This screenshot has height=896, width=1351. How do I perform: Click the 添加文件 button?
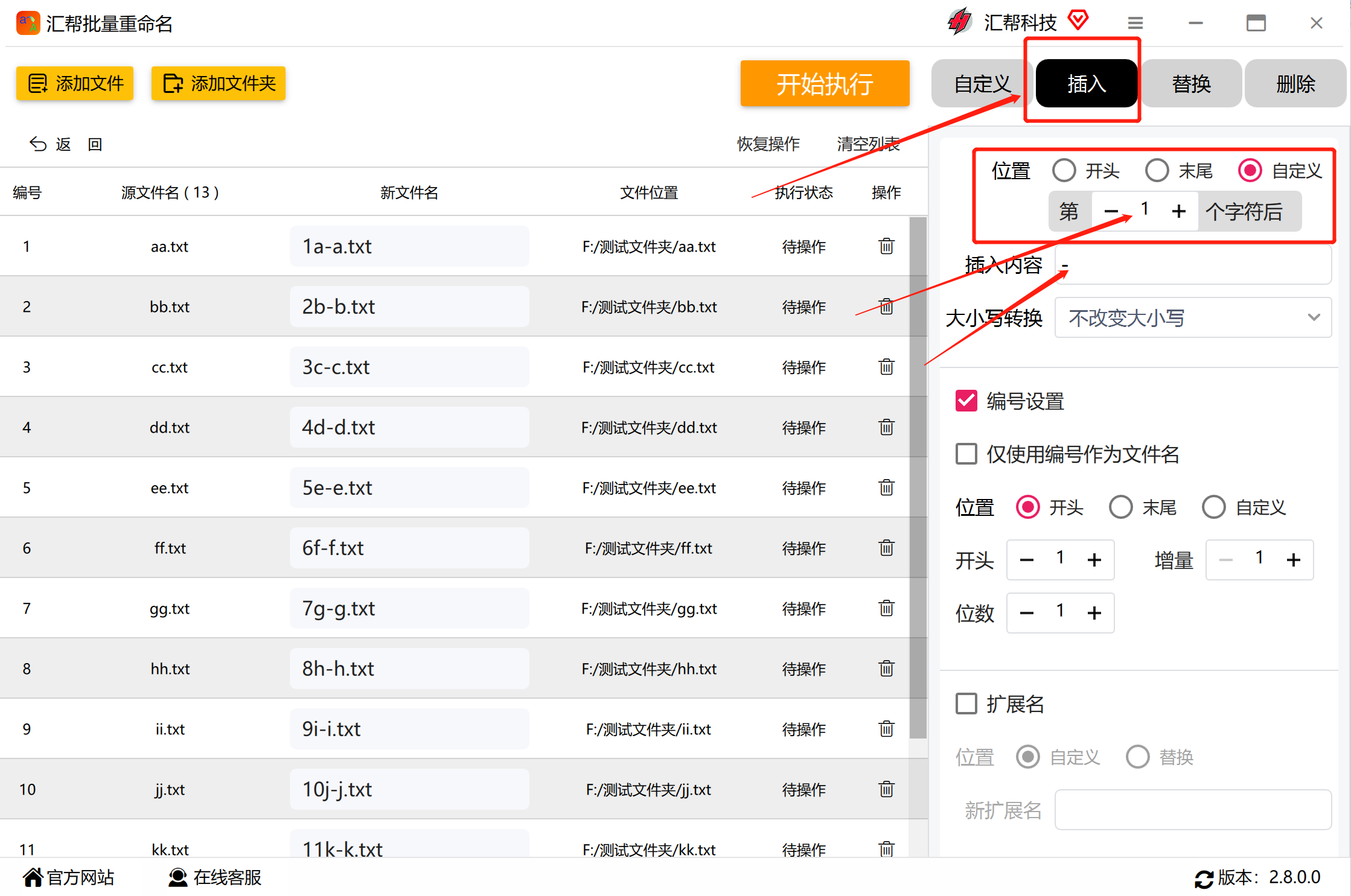coord(75,83)
